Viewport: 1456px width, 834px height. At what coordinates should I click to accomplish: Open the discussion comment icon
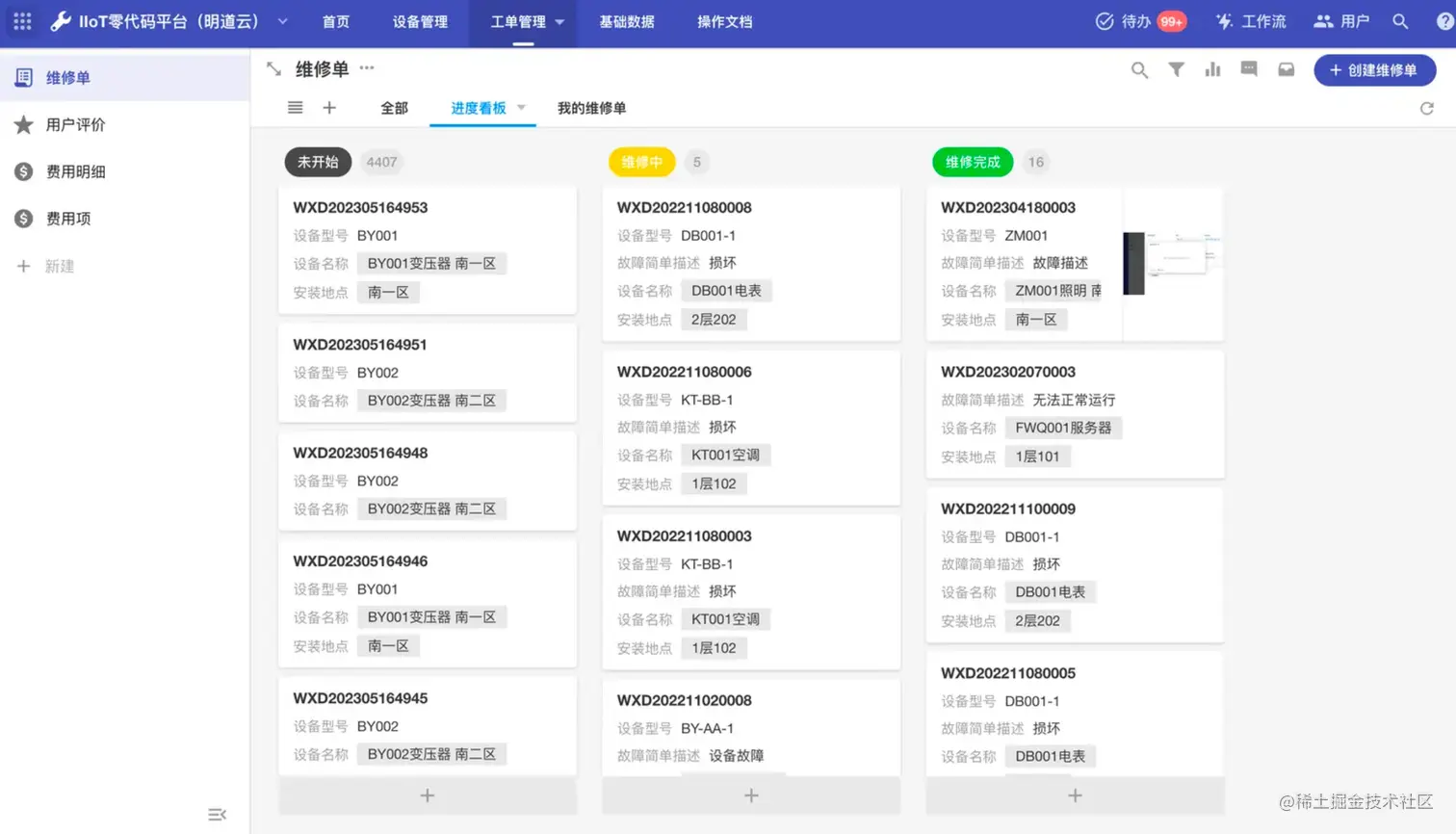pyautogui.click(x=1249, y=69)
